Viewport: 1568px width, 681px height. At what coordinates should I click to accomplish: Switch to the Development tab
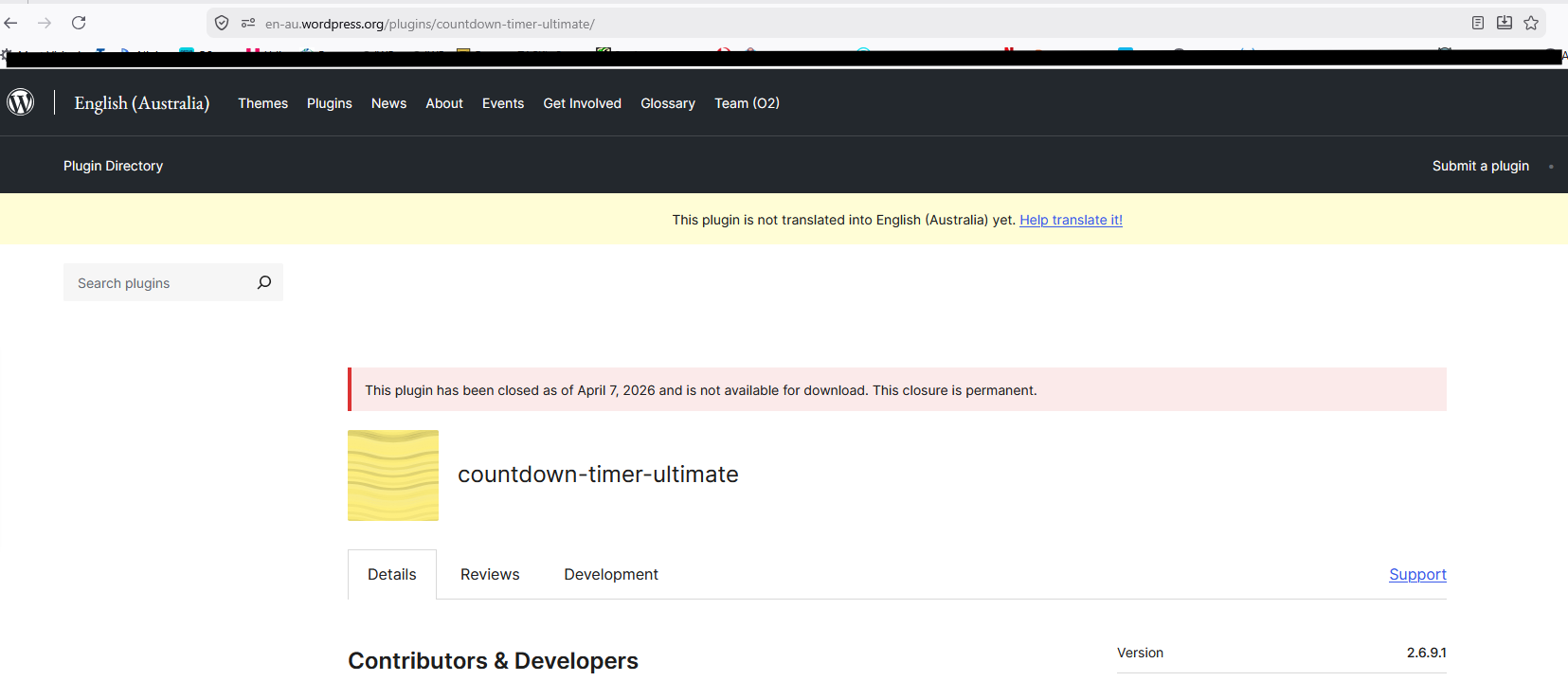coord(611,574)
